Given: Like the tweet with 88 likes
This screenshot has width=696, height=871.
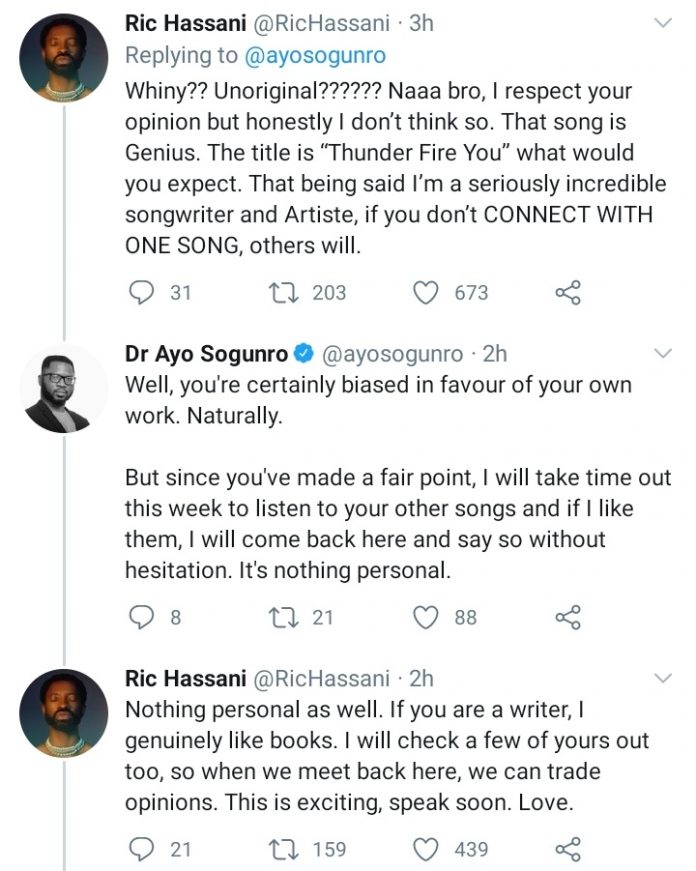Looking at the screenshot, I should [427, 617].
